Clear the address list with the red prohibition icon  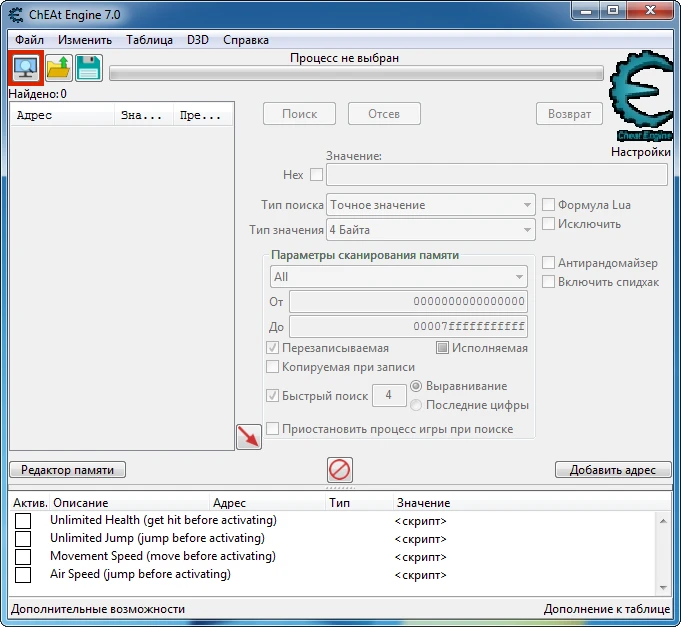pos(340,470)
